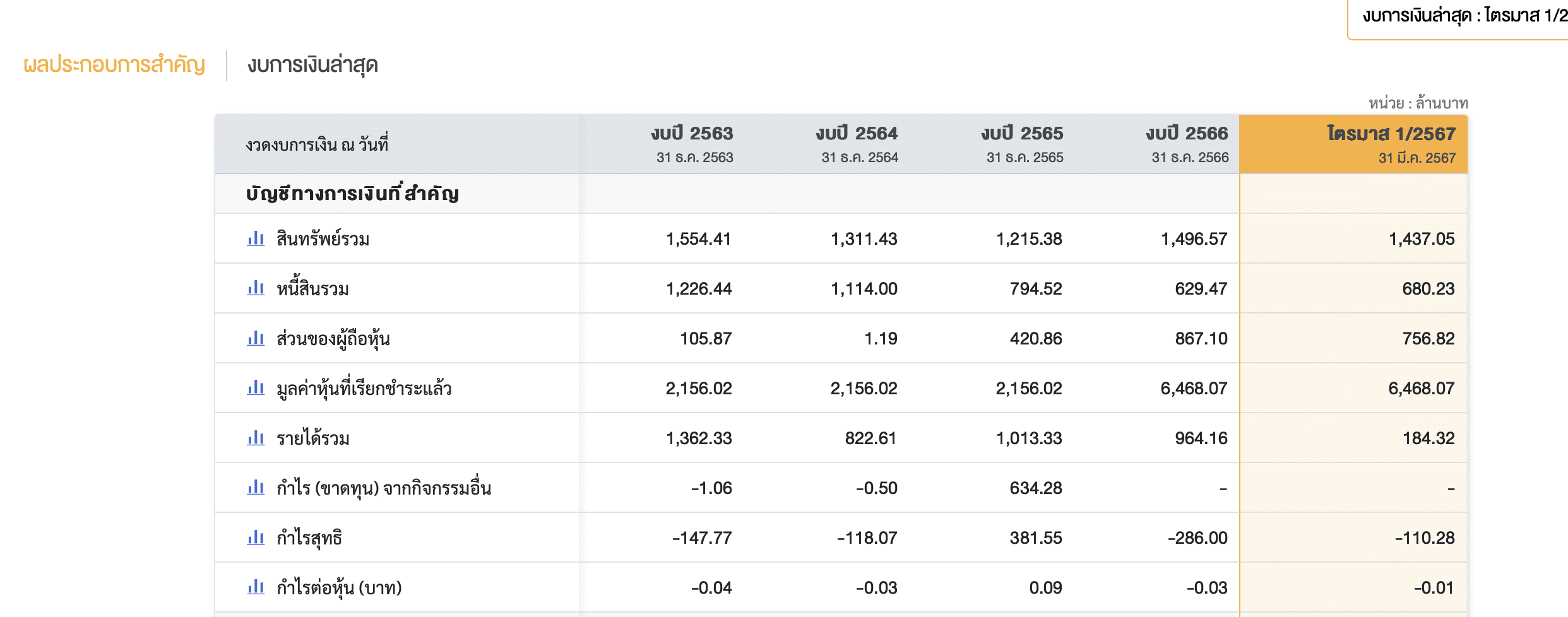
Task: Open chart icon for ส่วนของผู้ถือหุ้น
Action: click(256, 338)
